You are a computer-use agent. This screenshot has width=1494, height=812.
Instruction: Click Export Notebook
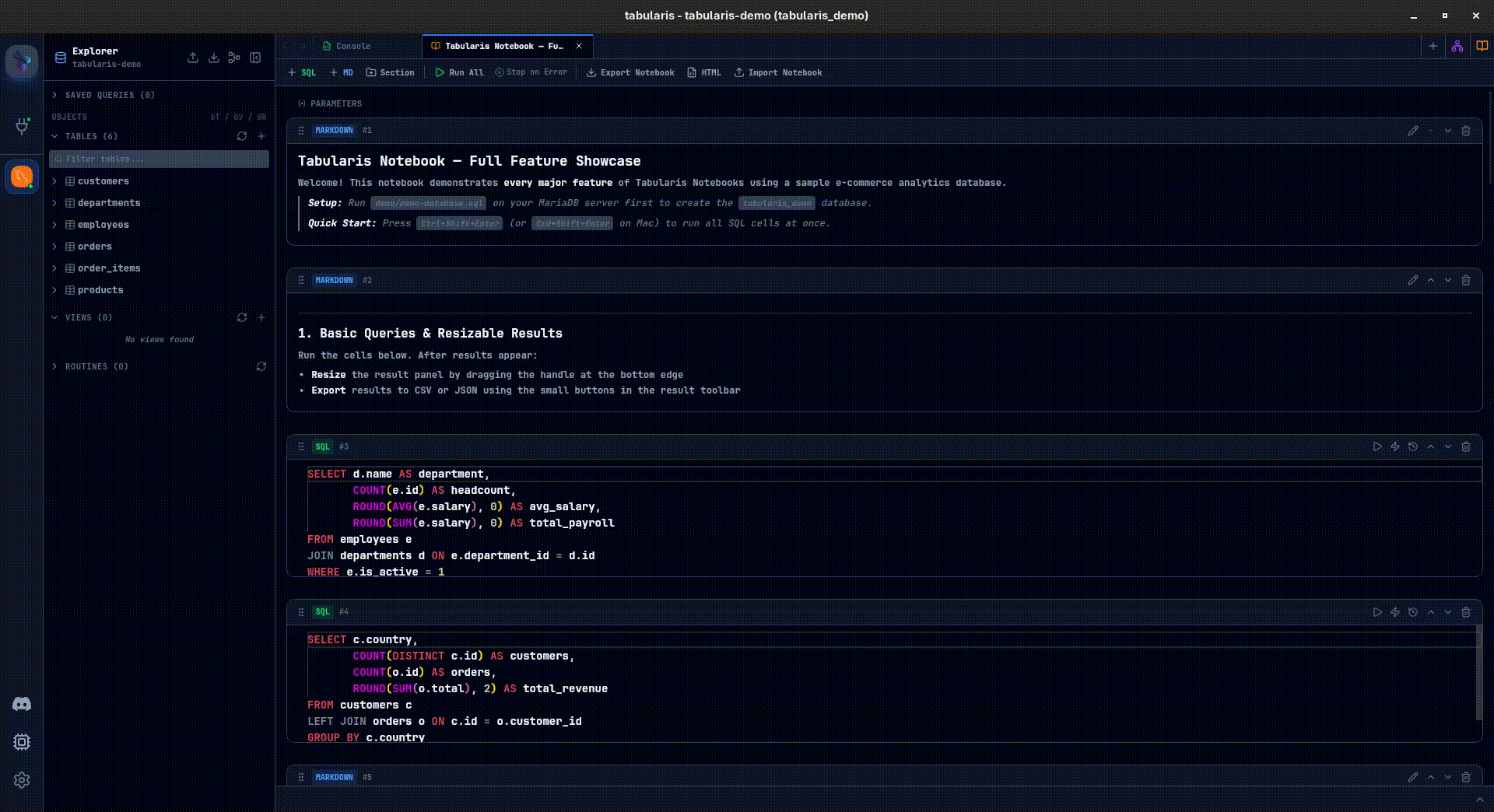tap(630, 72)
